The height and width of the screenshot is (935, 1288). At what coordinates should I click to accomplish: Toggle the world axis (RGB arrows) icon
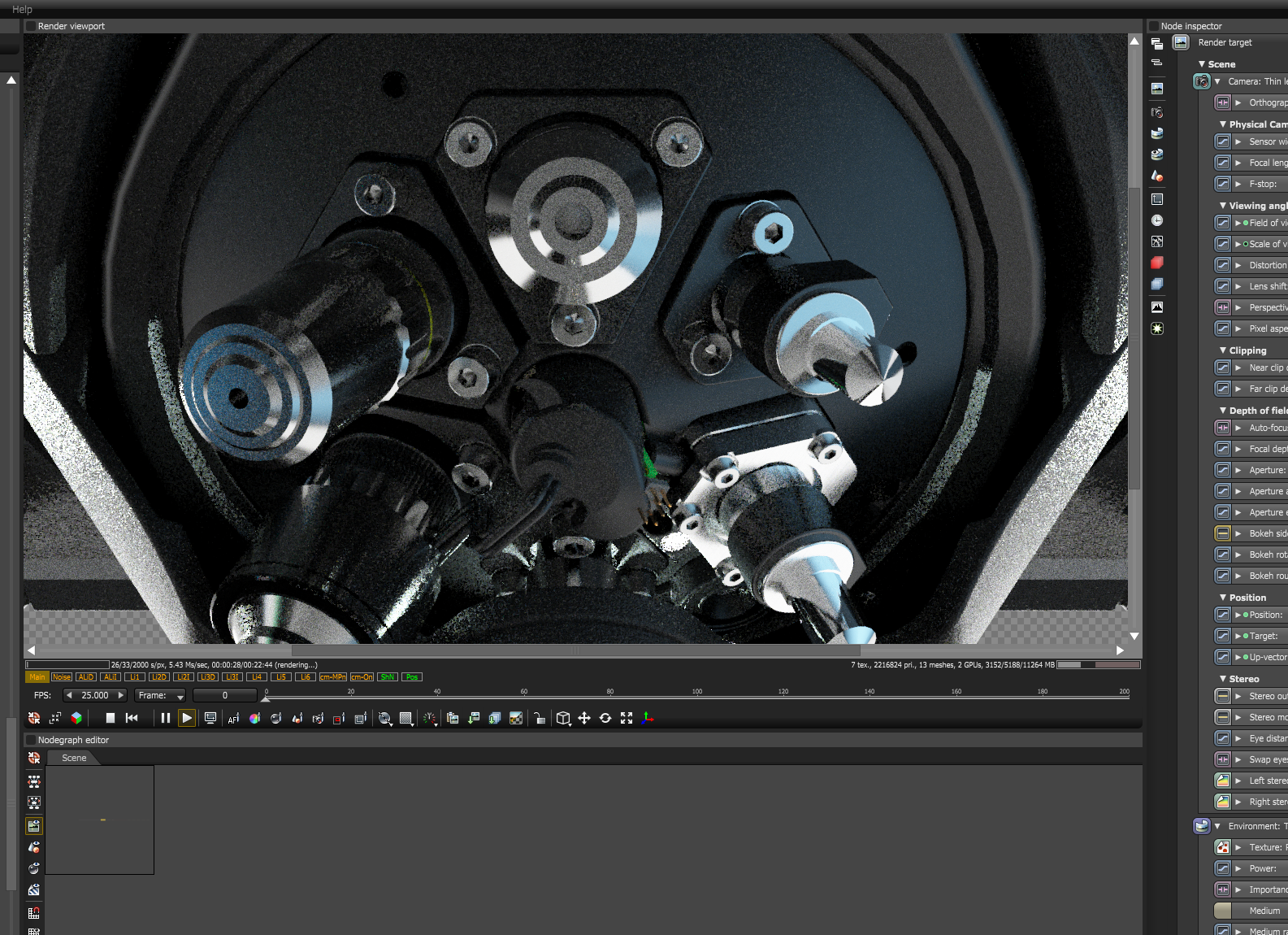pyautogui.click(x=648, y=718)
